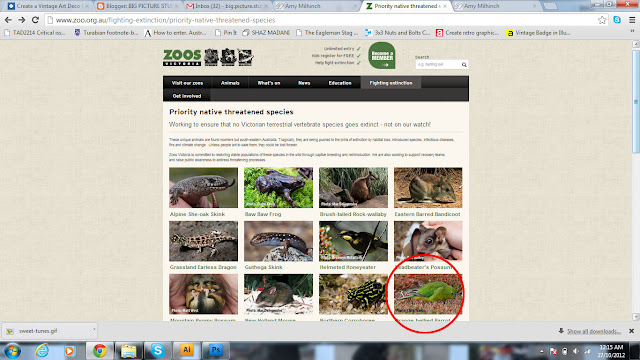Click the site search input field

click(438, 64)
